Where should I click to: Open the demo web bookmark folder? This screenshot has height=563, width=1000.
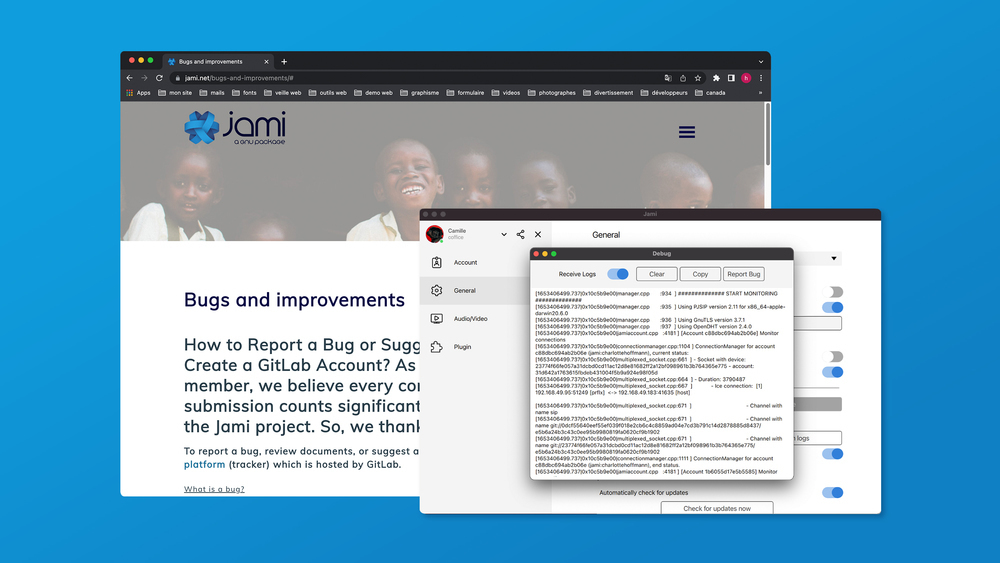pos(373,92)
